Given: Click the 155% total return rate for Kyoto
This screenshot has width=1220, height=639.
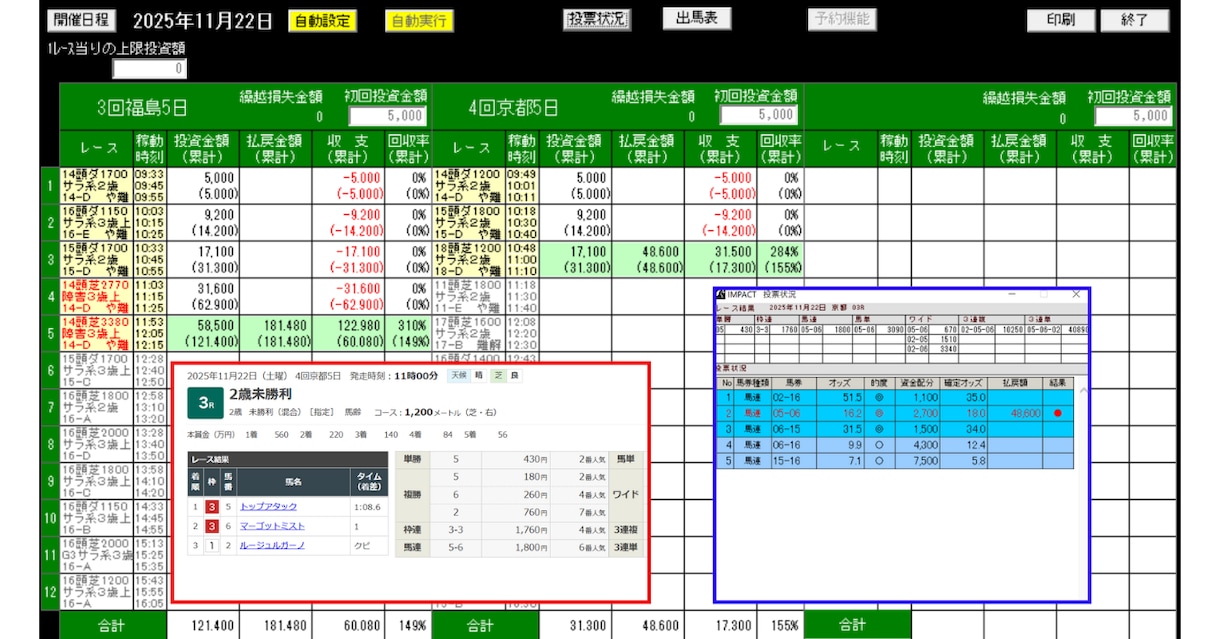Looking at the screenshot, I should pyautogui.click(x=784, y=626).
